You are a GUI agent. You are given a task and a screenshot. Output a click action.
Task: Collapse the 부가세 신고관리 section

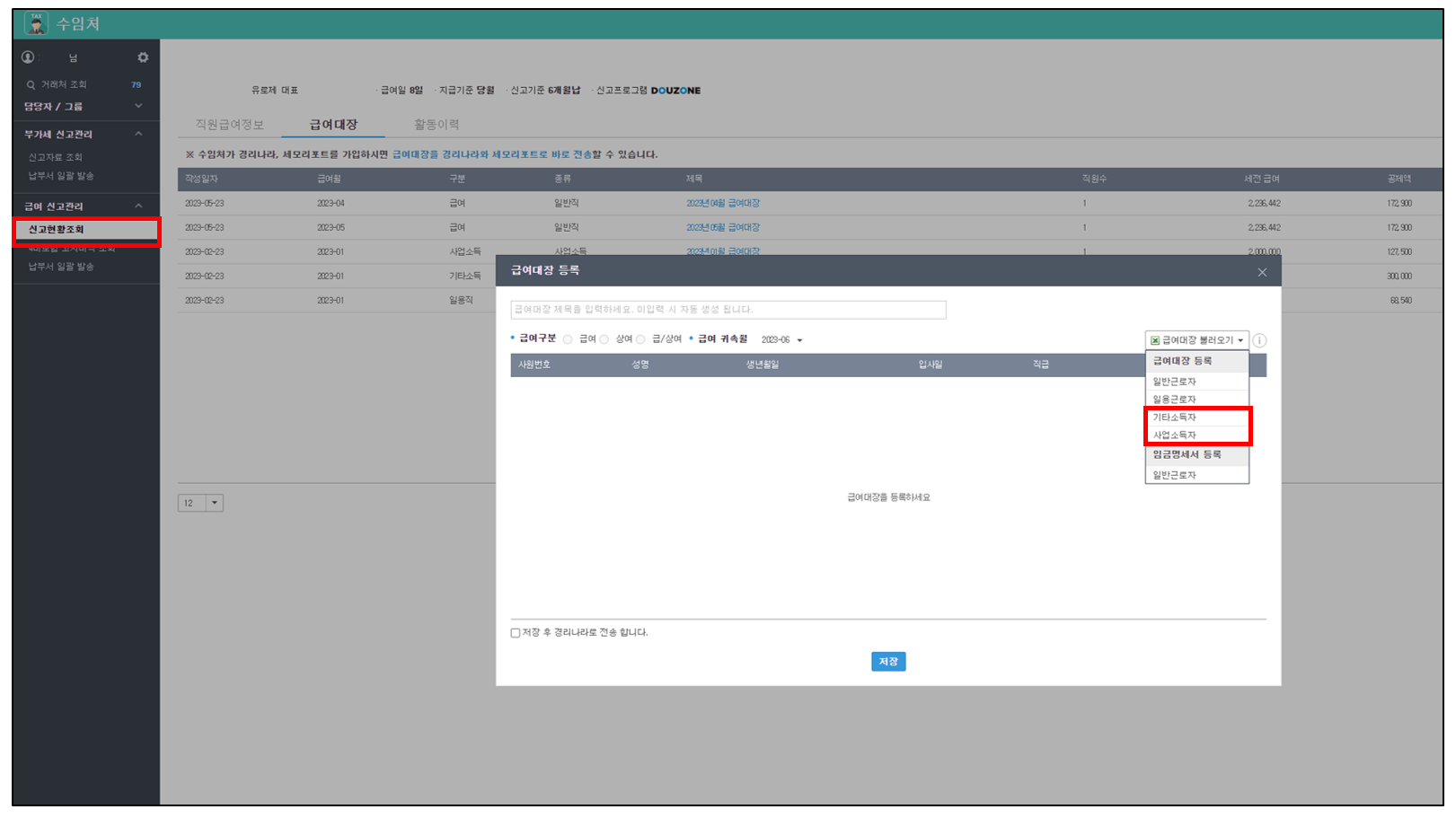click(138, 134)
